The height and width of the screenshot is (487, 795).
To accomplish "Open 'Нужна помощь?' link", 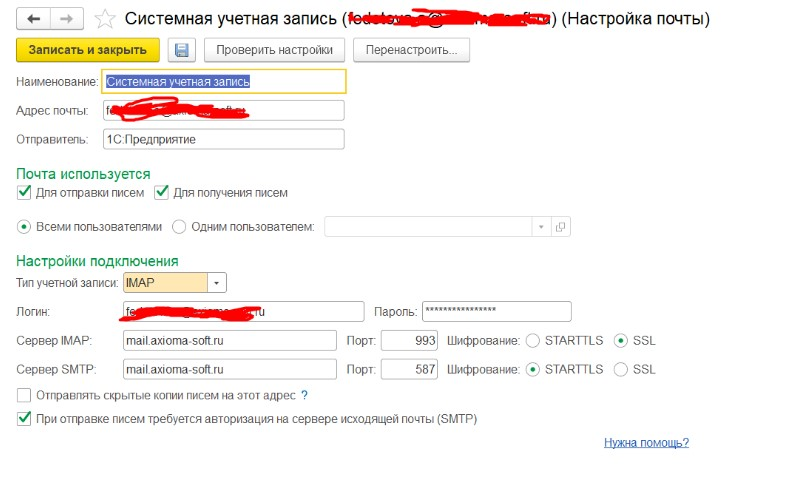I will pos(646,442).
